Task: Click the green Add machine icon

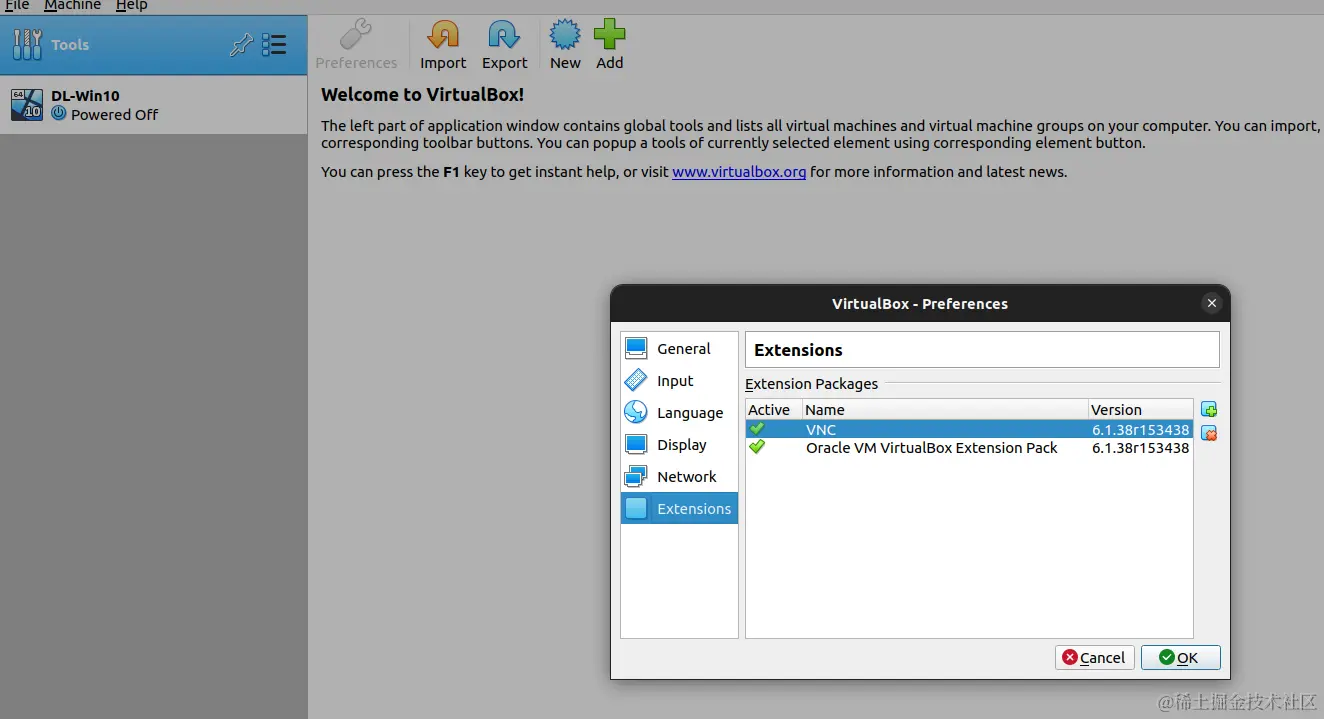Action: click(609, 35)
